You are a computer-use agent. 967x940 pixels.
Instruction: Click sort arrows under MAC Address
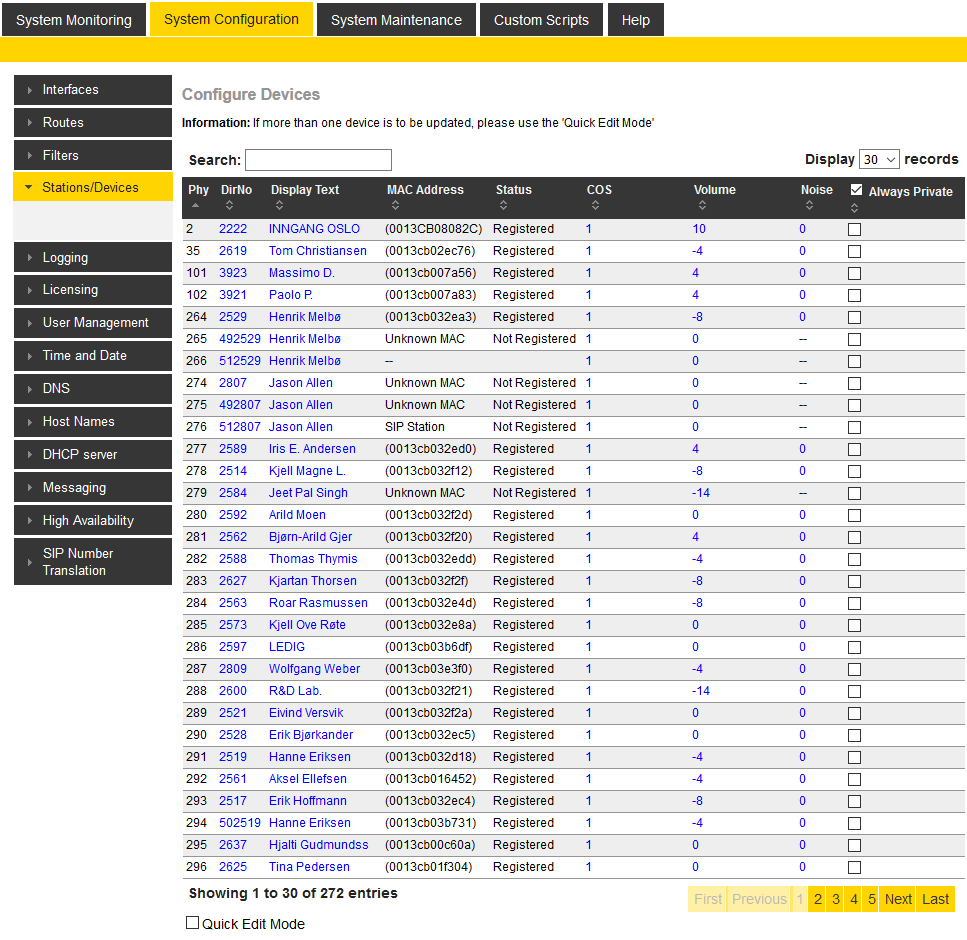point(394,206)
